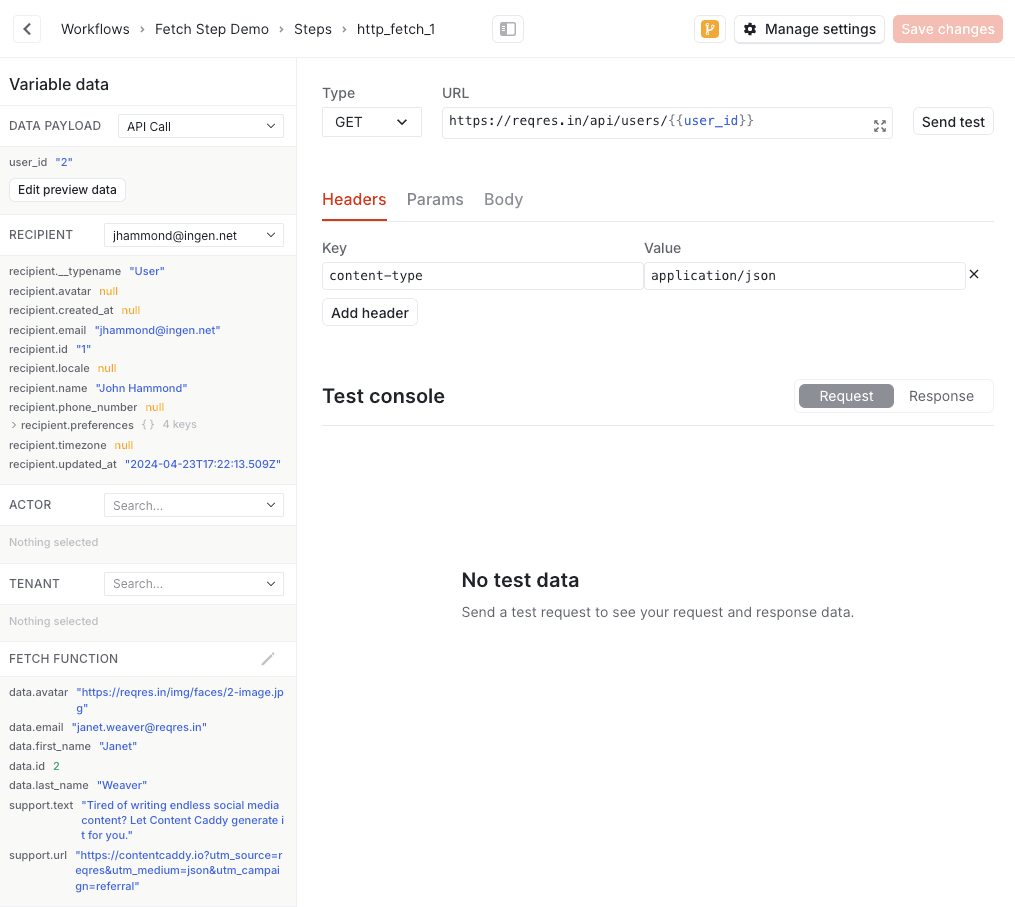Viewport: 1015px width, 907px height.
Task: Switch to the Body tab
Action: pyautogui.click(x=503, y=199)
